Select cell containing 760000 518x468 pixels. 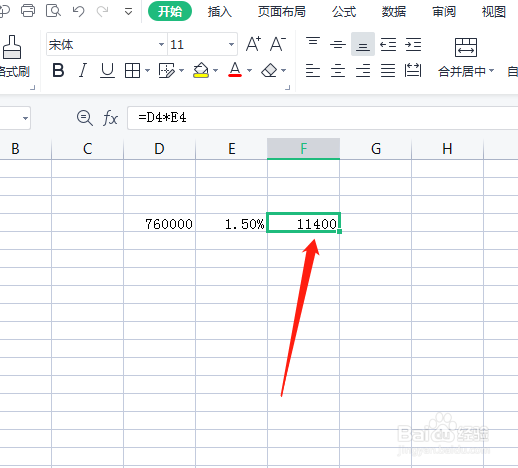tap(159, 223)
